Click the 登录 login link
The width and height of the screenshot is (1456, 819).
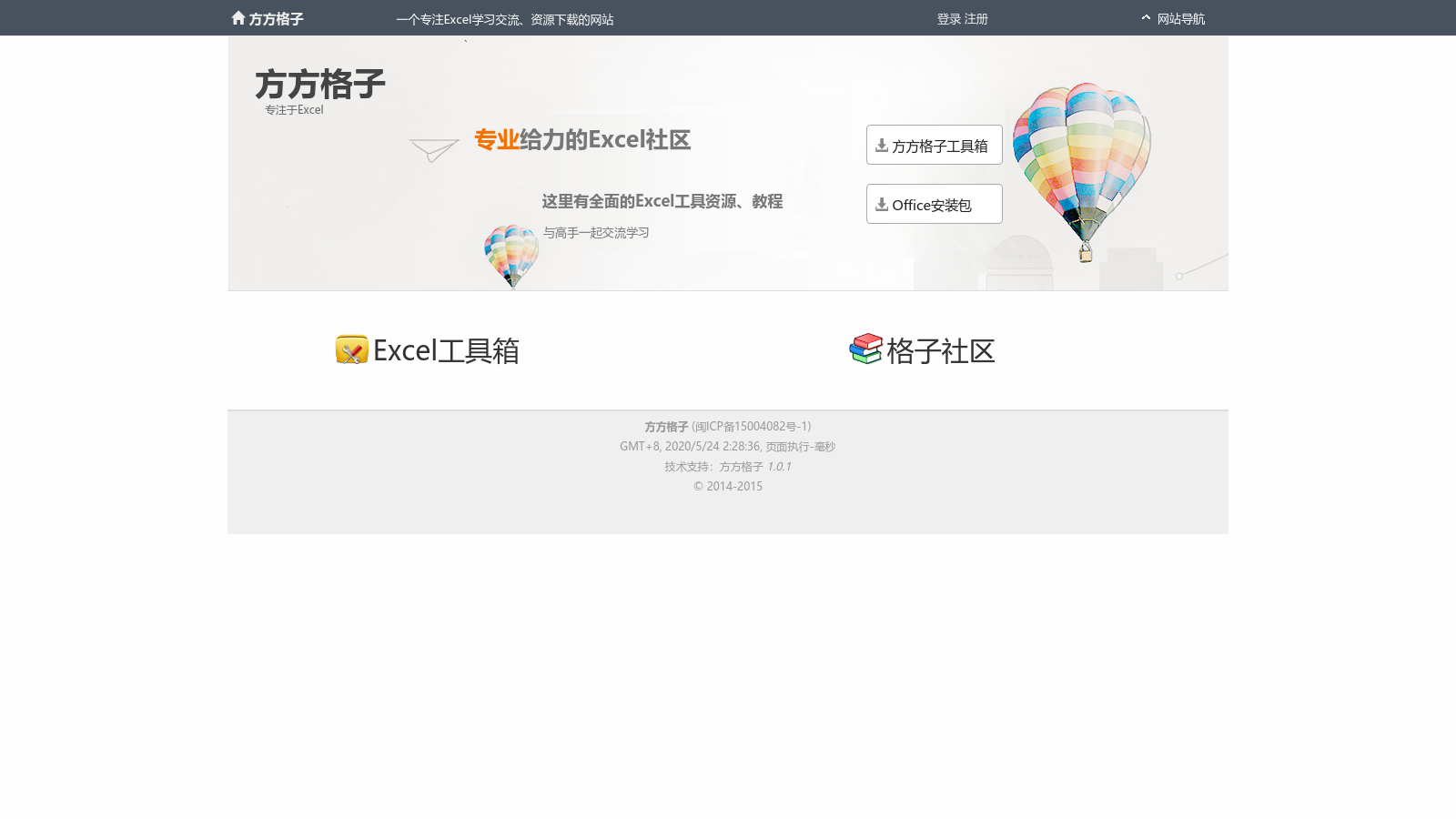click(x=949, y=19)
